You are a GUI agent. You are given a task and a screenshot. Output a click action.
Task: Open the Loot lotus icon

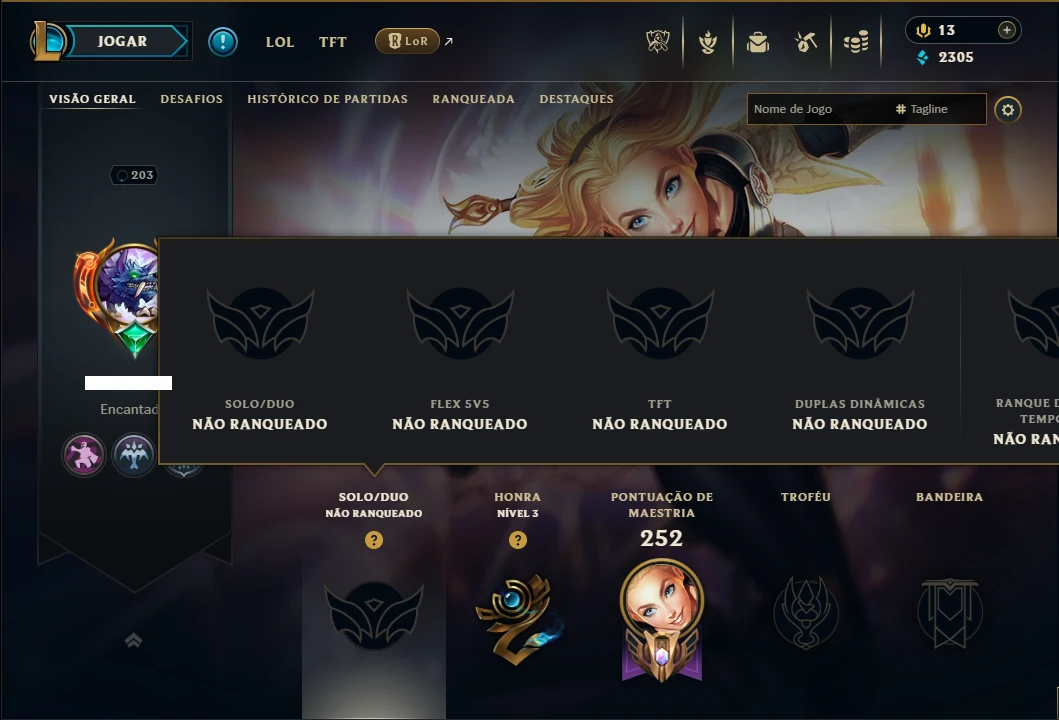[708, 43]
